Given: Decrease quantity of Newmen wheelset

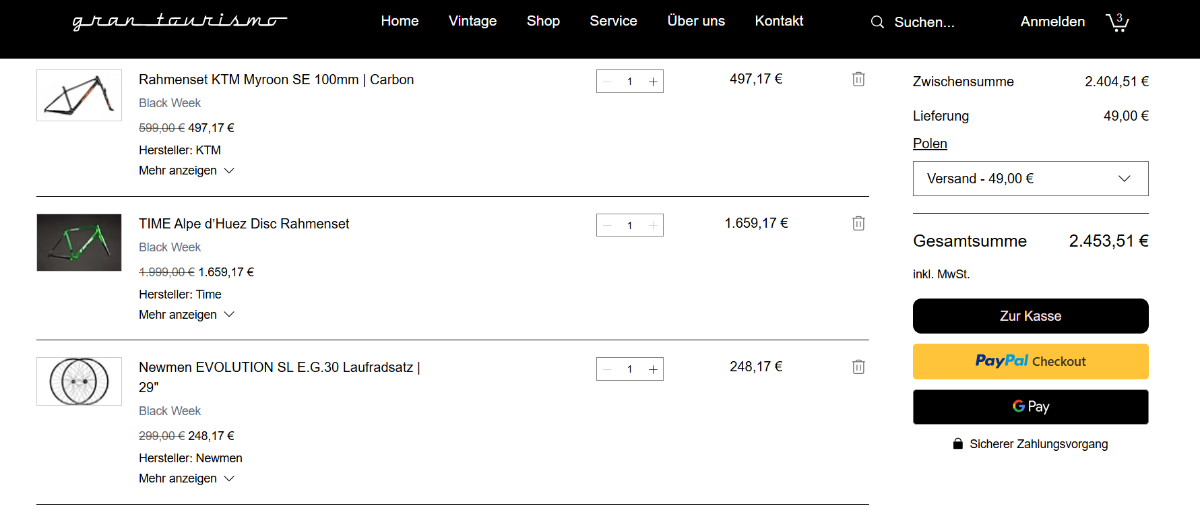Looking at the screenshot, I should (607, 370).
